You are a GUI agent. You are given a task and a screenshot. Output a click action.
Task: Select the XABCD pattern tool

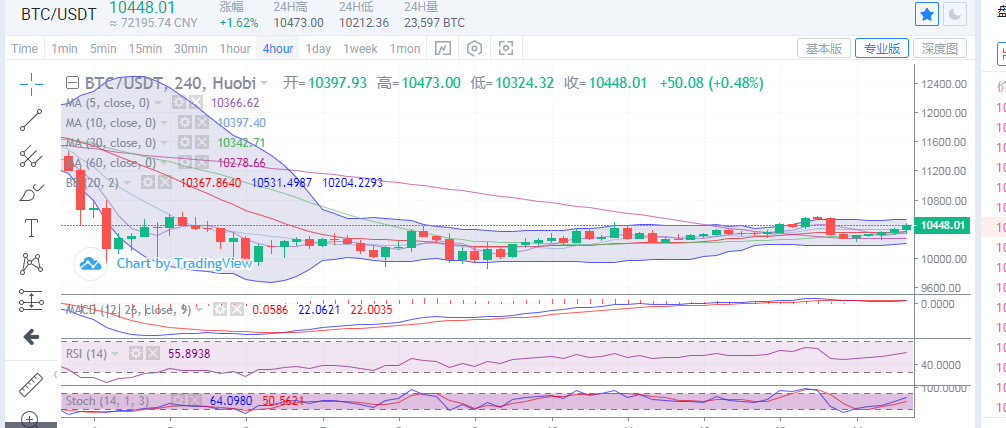31,263
